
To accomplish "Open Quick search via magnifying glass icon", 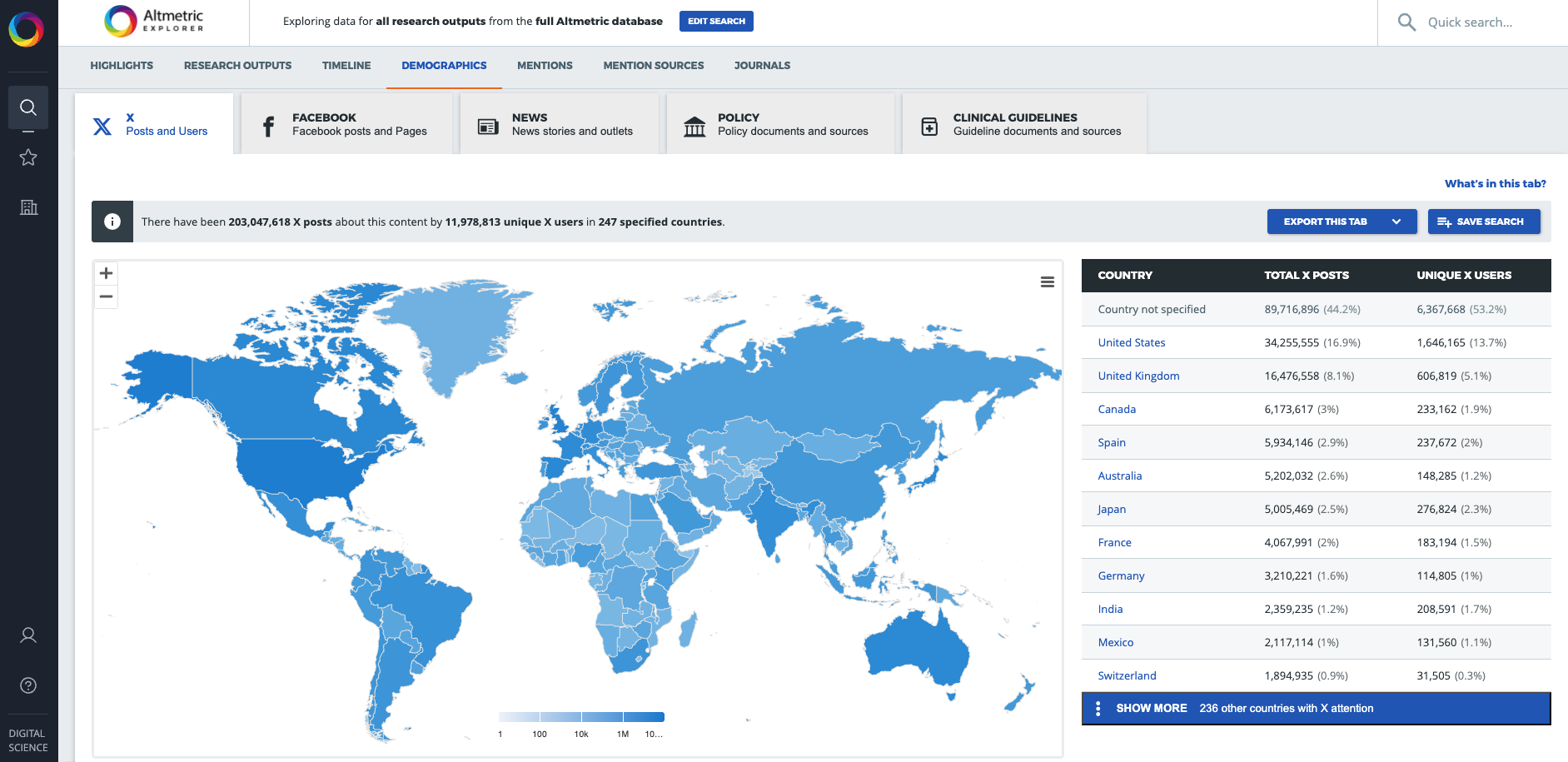I will (1406, 22).
